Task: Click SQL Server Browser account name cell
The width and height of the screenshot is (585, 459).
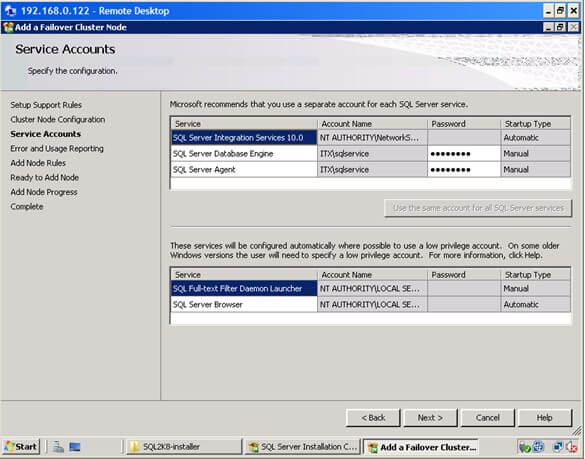Action: pos(372,305)
